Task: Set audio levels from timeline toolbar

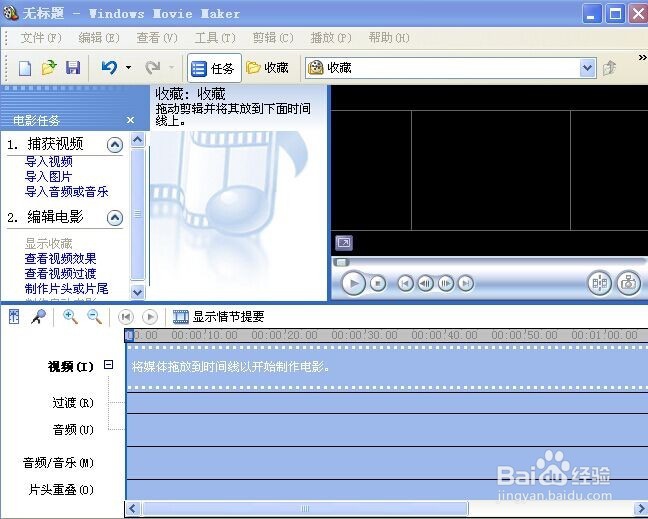Action: (14, 317)
